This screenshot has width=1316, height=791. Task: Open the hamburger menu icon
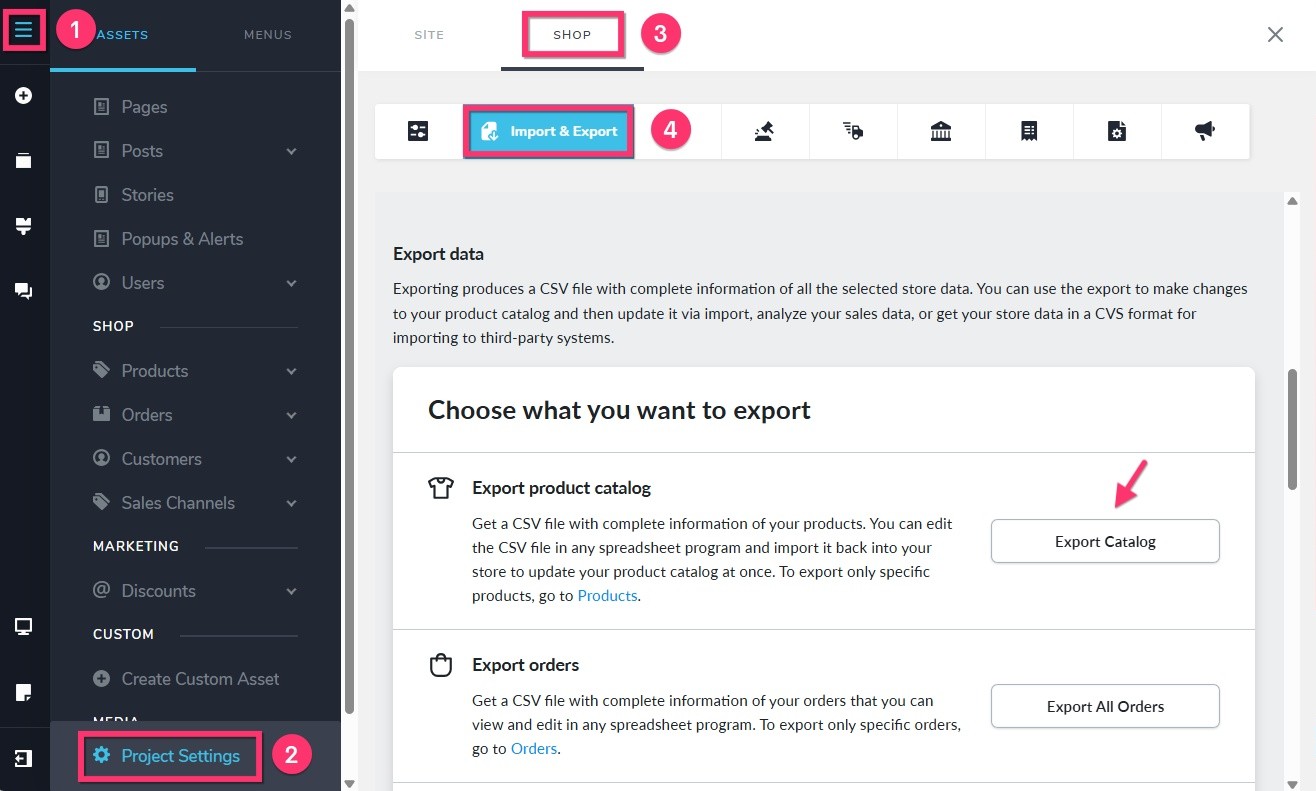[x=24, y=31]
